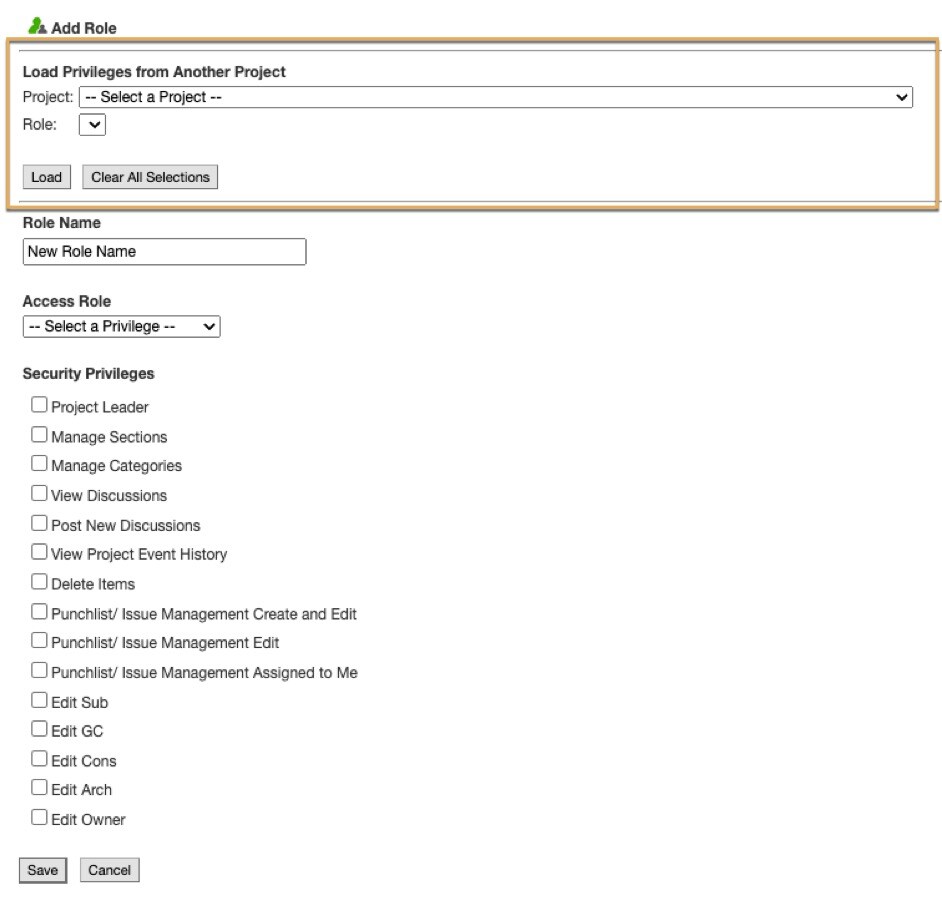942x903 pixels.
Task: Click the Role Name label
Action: point(61,223)
